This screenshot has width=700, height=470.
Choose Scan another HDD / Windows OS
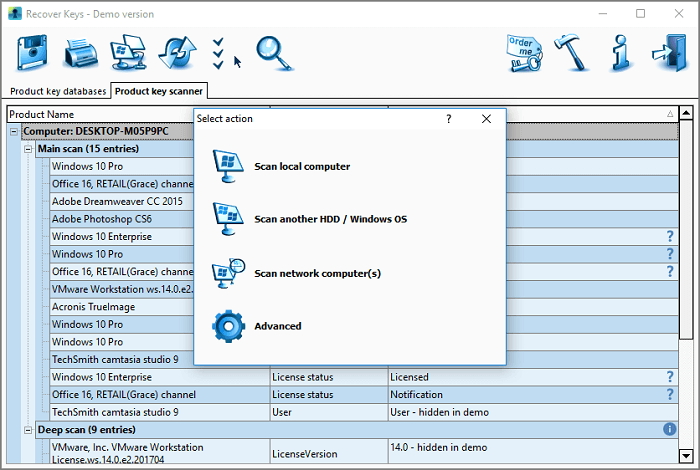point(330,219)
